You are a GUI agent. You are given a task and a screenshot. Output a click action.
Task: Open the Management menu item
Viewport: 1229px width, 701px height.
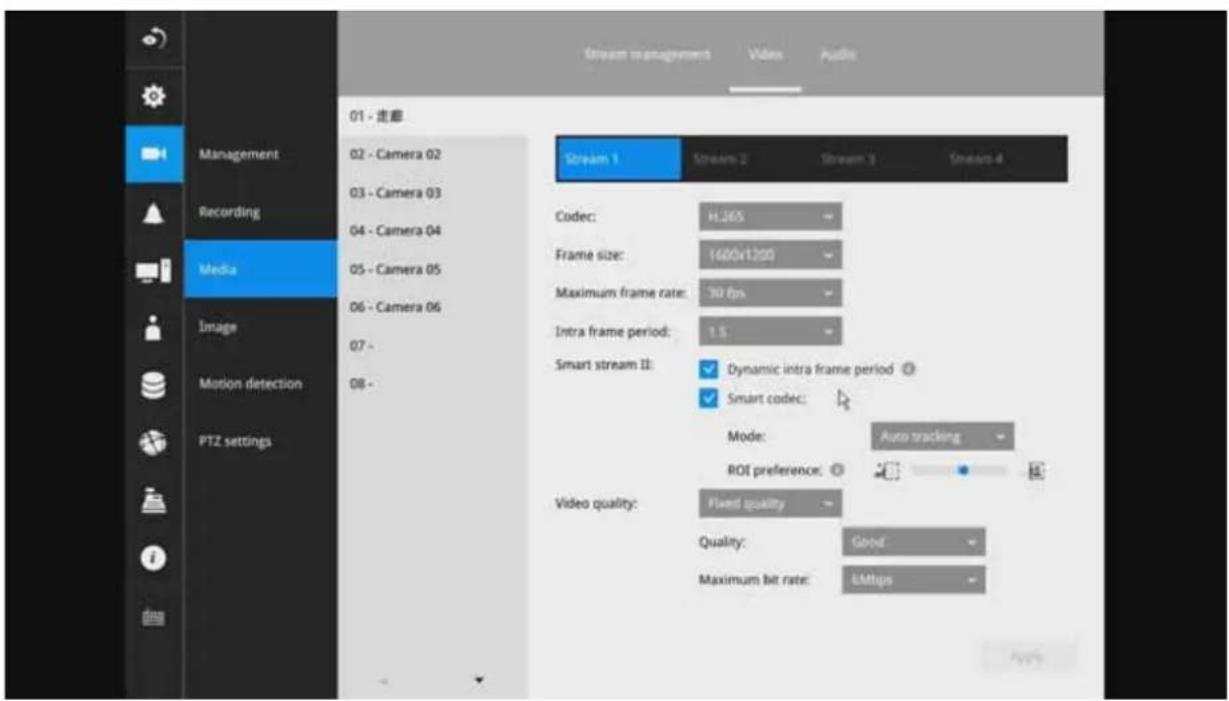pyautogui.click(x=261, y=154)
